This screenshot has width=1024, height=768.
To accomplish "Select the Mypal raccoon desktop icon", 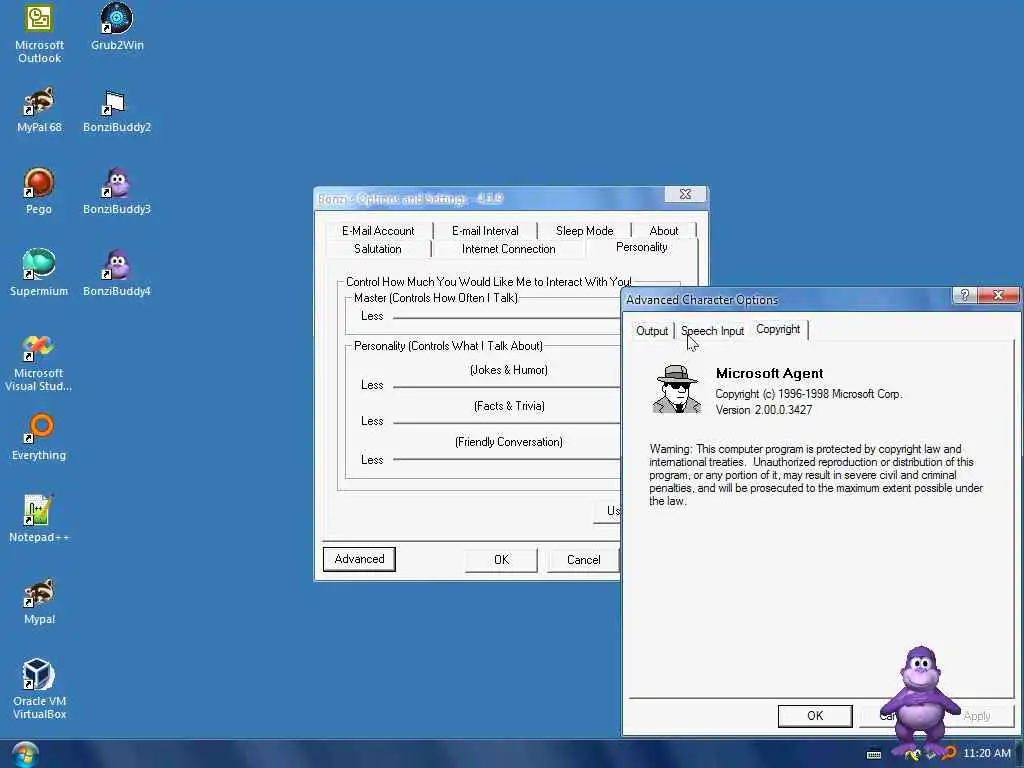I will coord(39,601).
